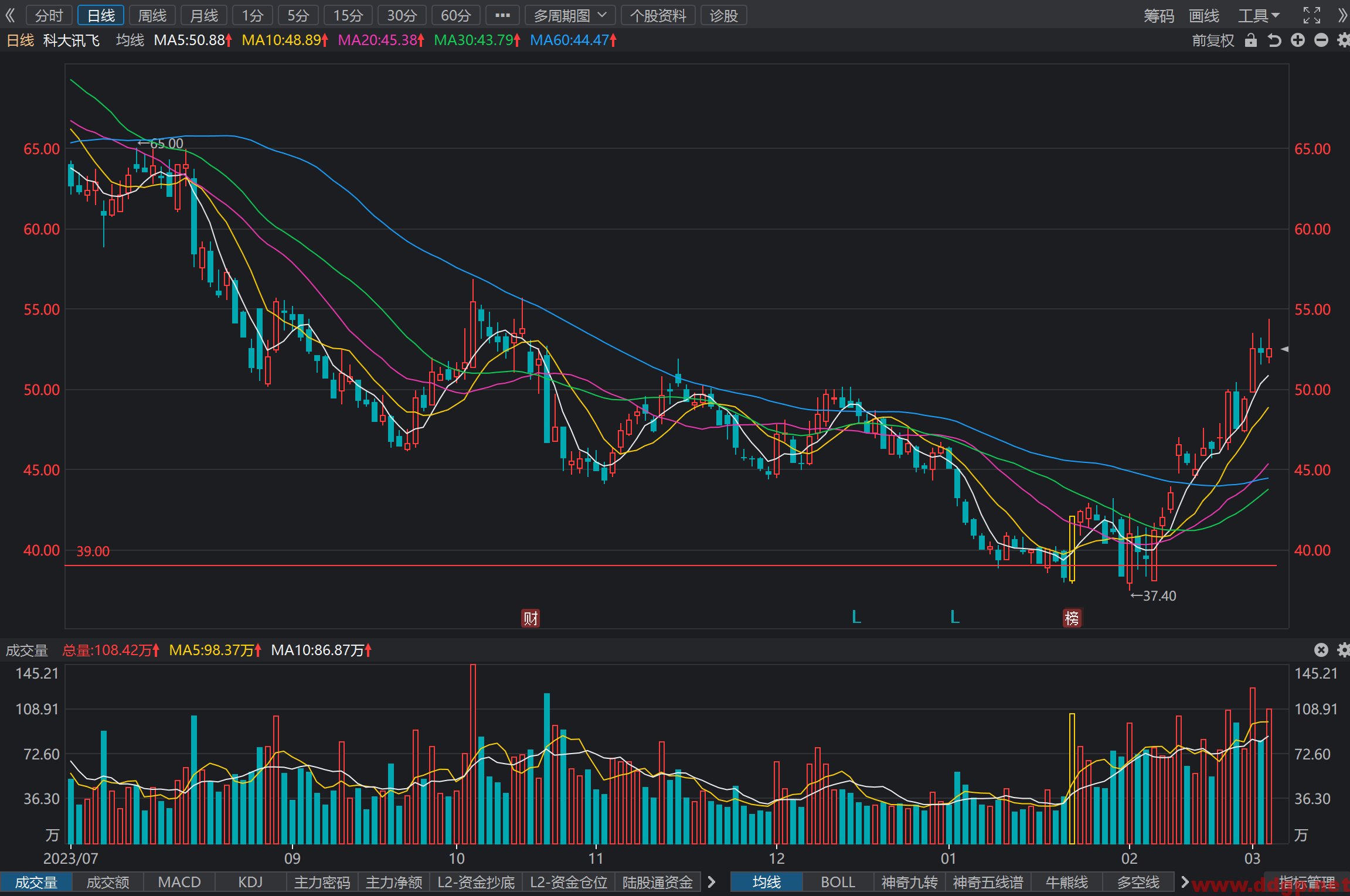
Task: Select 牛熊线 overlay
Action: [1067, 882]
